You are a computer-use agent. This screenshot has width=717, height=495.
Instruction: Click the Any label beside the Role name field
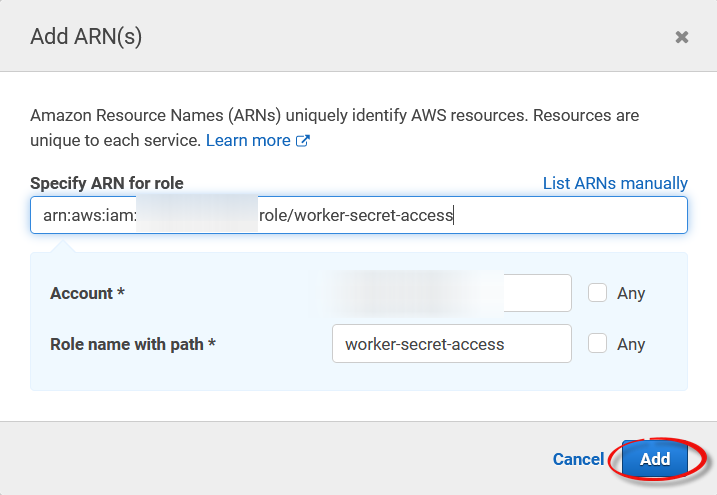point(631,343)
